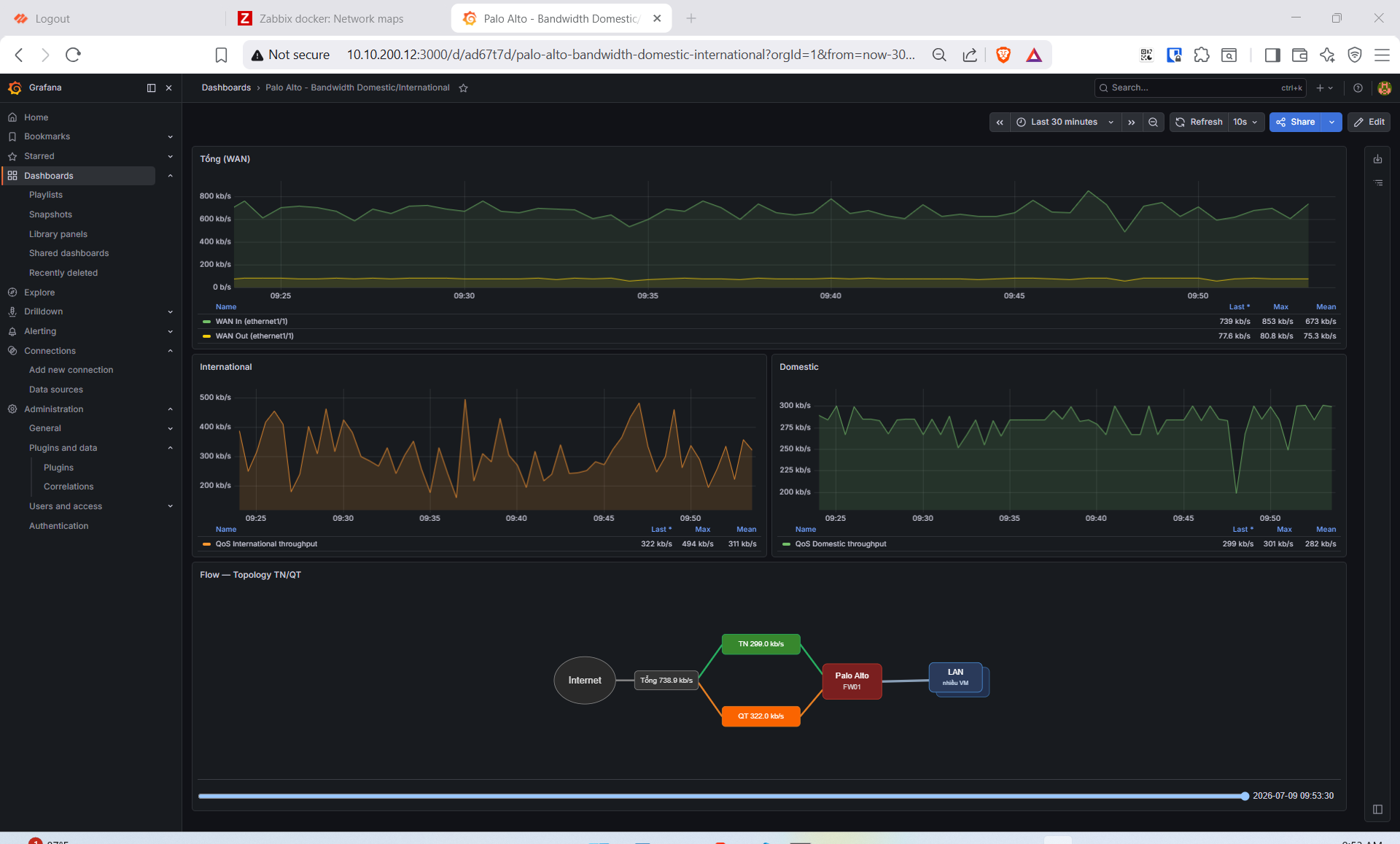Open the Brave Shields icon
This screenshot has width=1400, height=844.
[1003, 55]
